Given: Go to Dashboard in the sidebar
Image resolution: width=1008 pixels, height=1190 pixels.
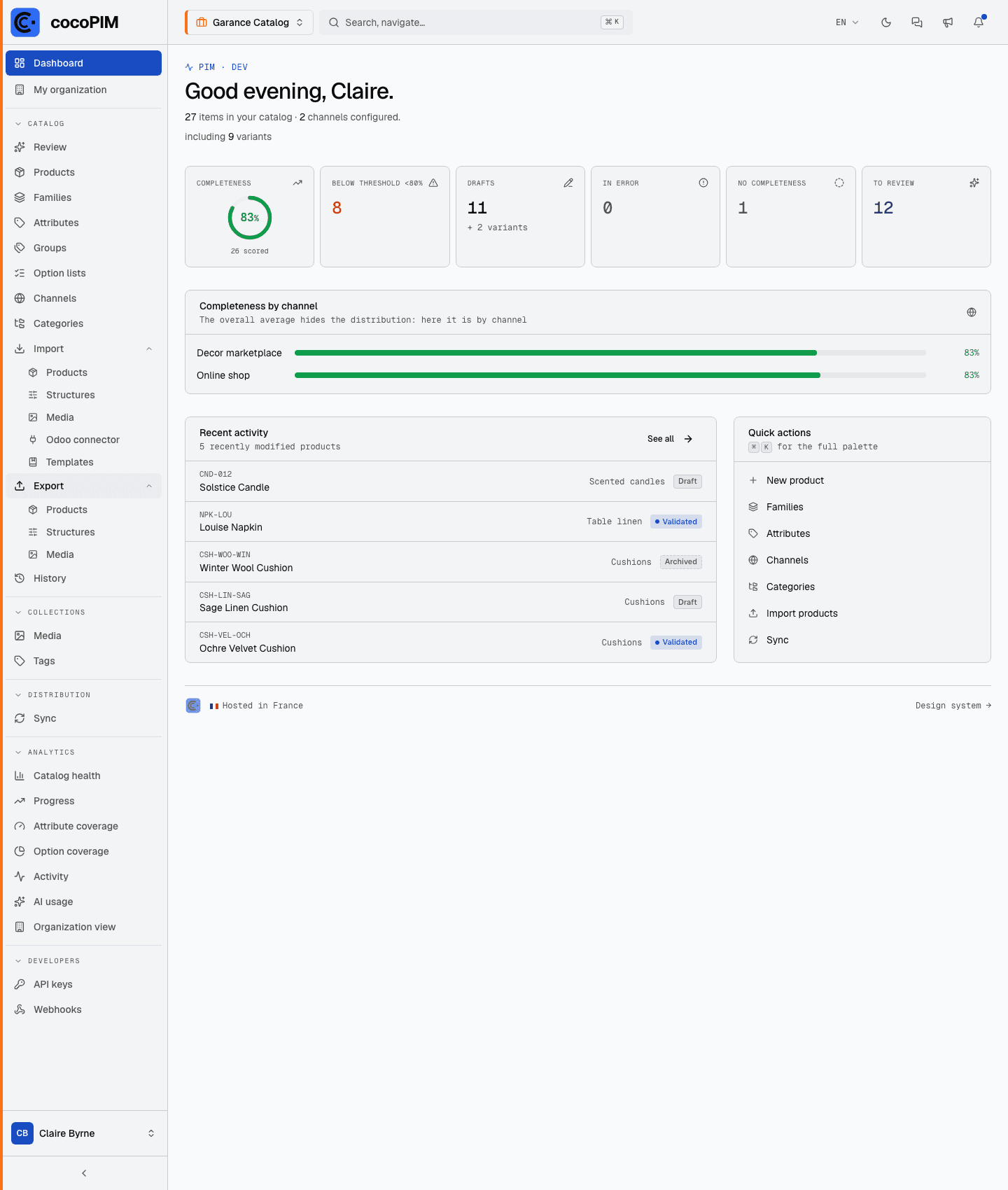Looking at the screenshot, I should [84, 63].
